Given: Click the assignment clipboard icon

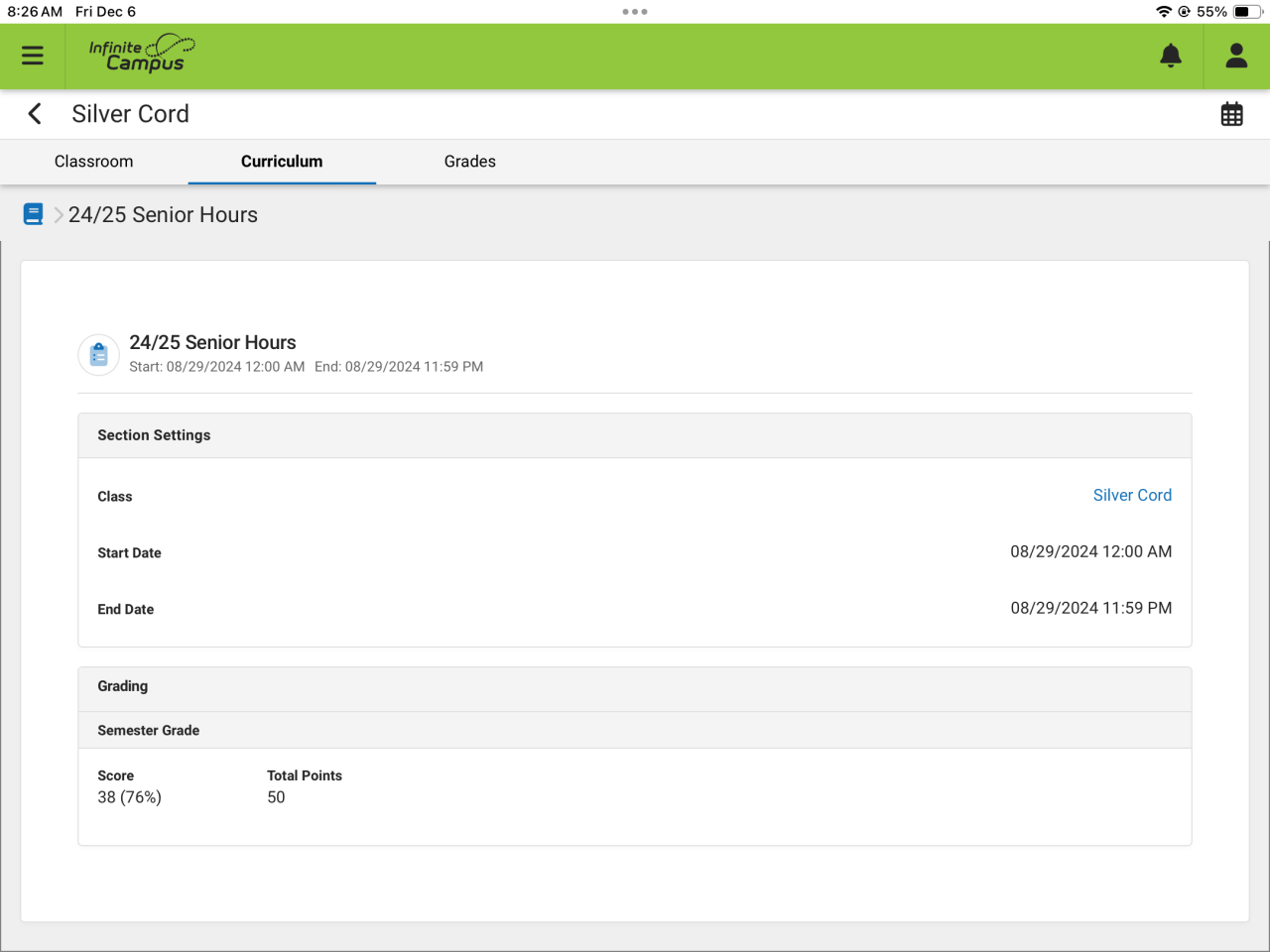Looking at the screenshot, I should click(99, 354).
